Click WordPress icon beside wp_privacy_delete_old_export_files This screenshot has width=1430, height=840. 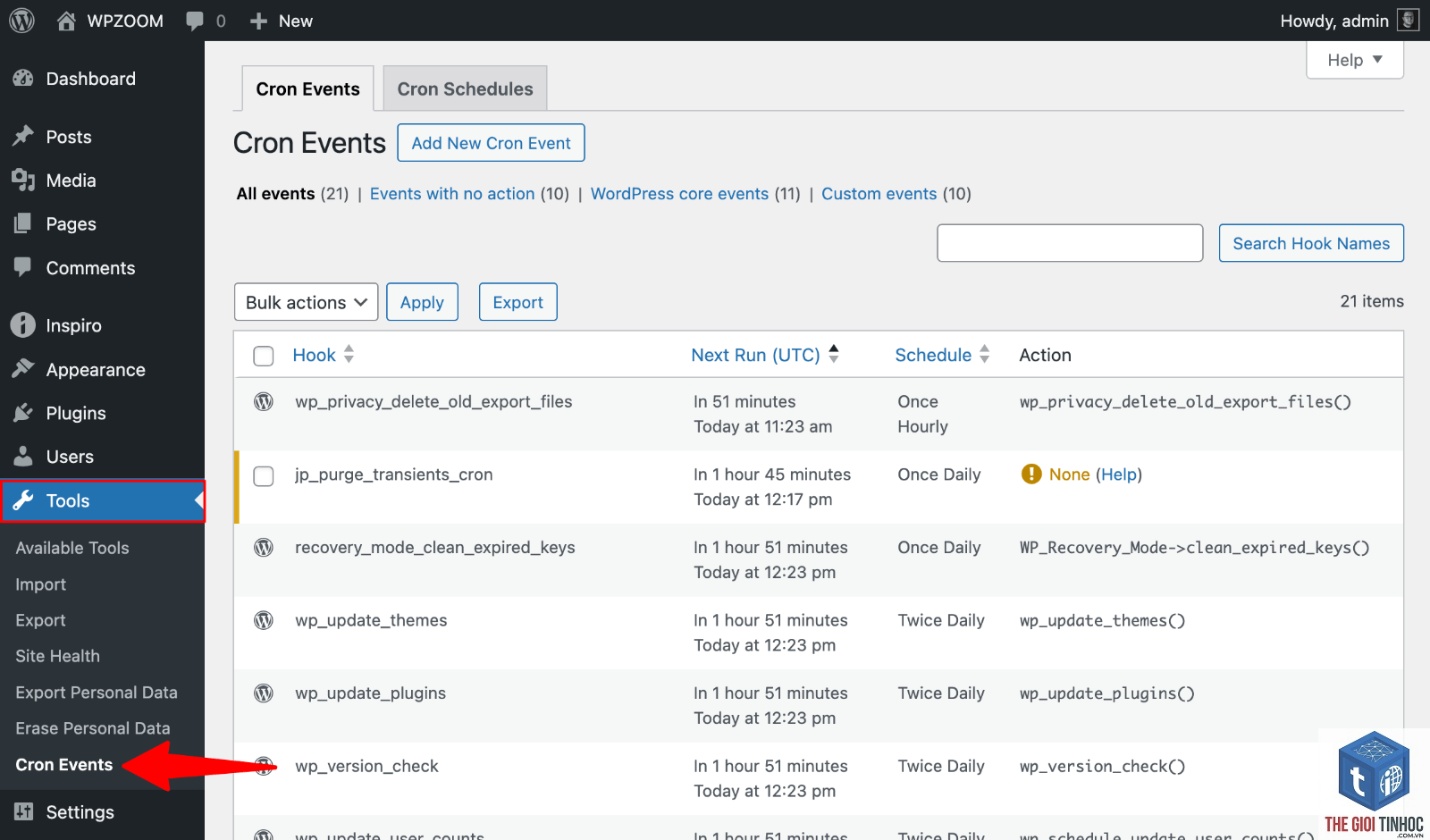pos(264,402)
